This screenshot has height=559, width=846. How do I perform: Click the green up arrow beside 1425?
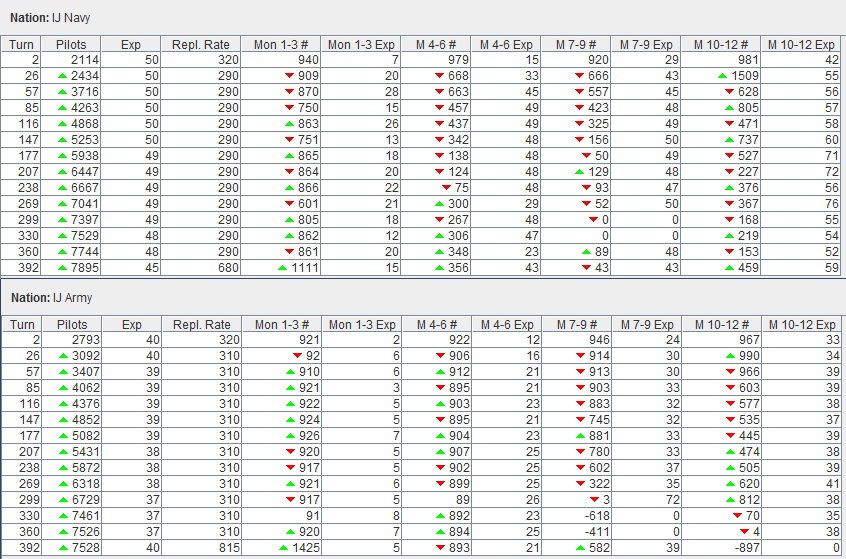(284, 548)
